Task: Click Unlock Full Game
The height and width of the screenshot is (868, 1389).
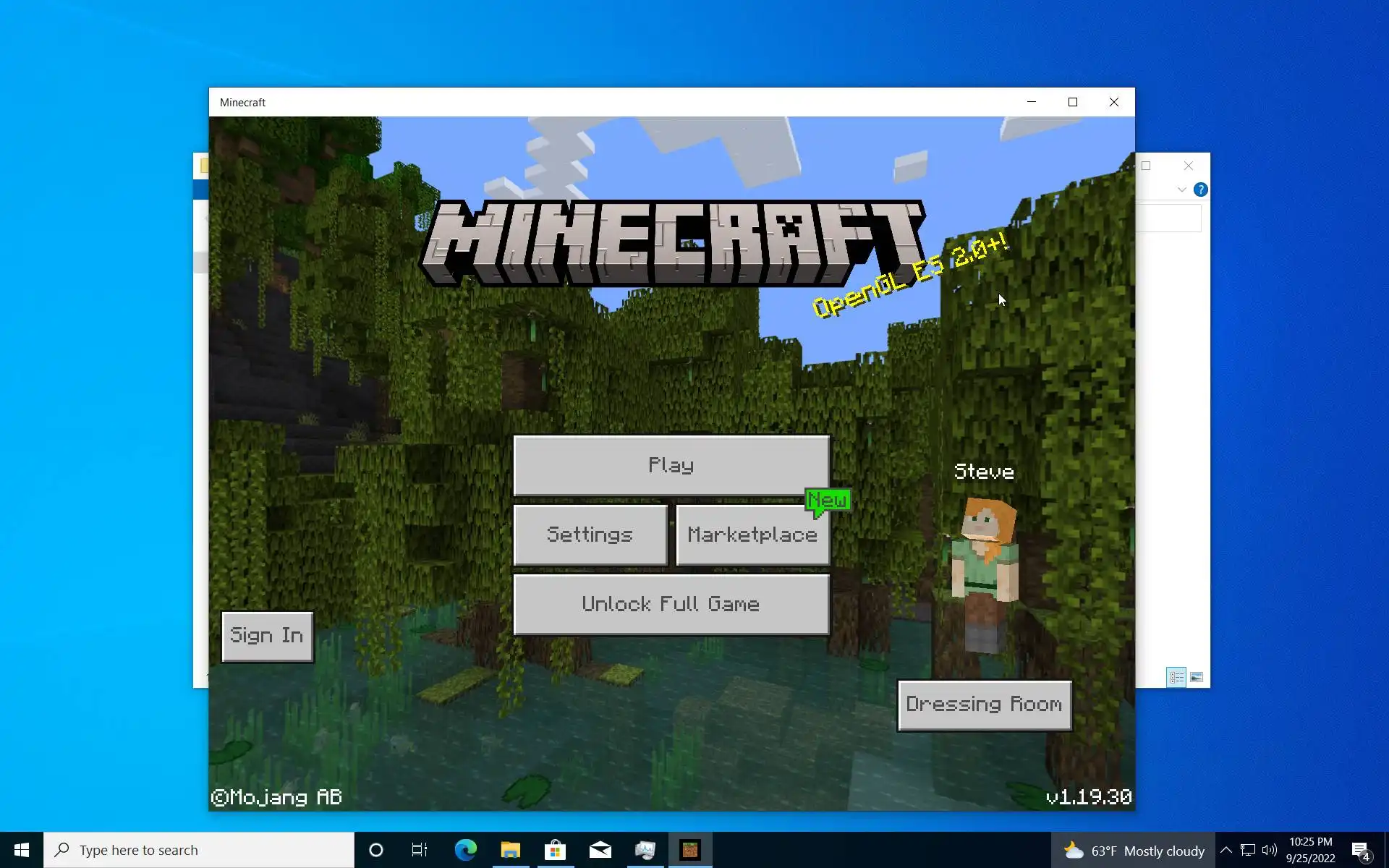Action: coord(671,605)
